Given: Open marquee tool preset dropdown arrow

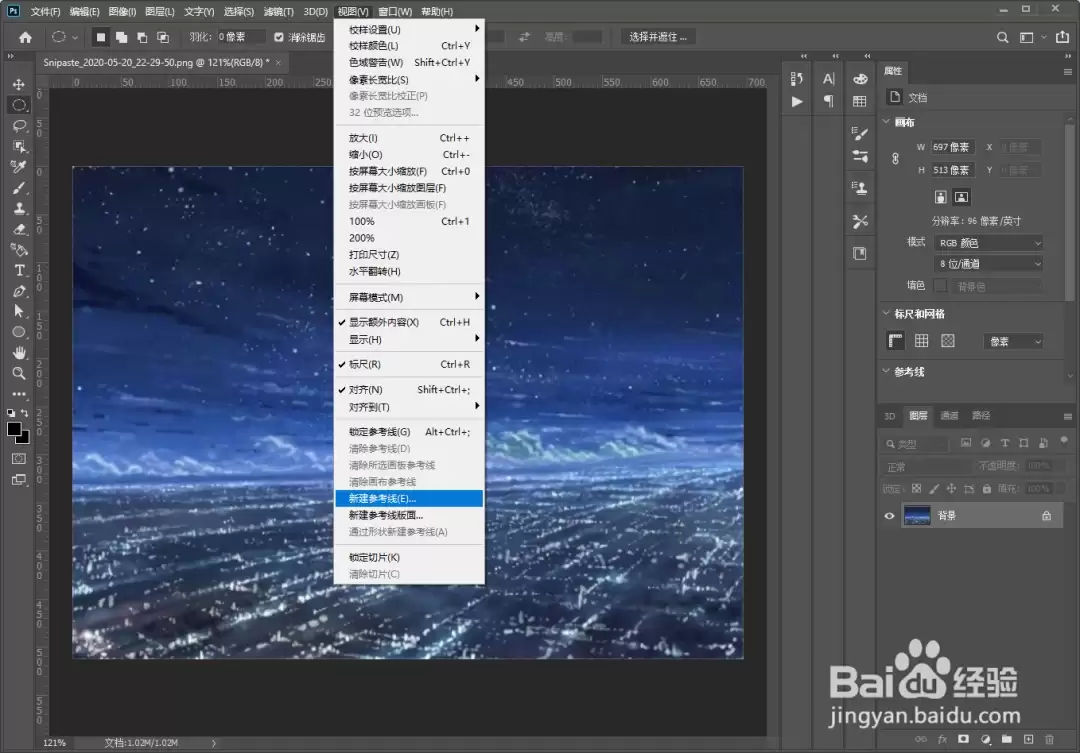Looking at the screenshot, I should [75, 37].
